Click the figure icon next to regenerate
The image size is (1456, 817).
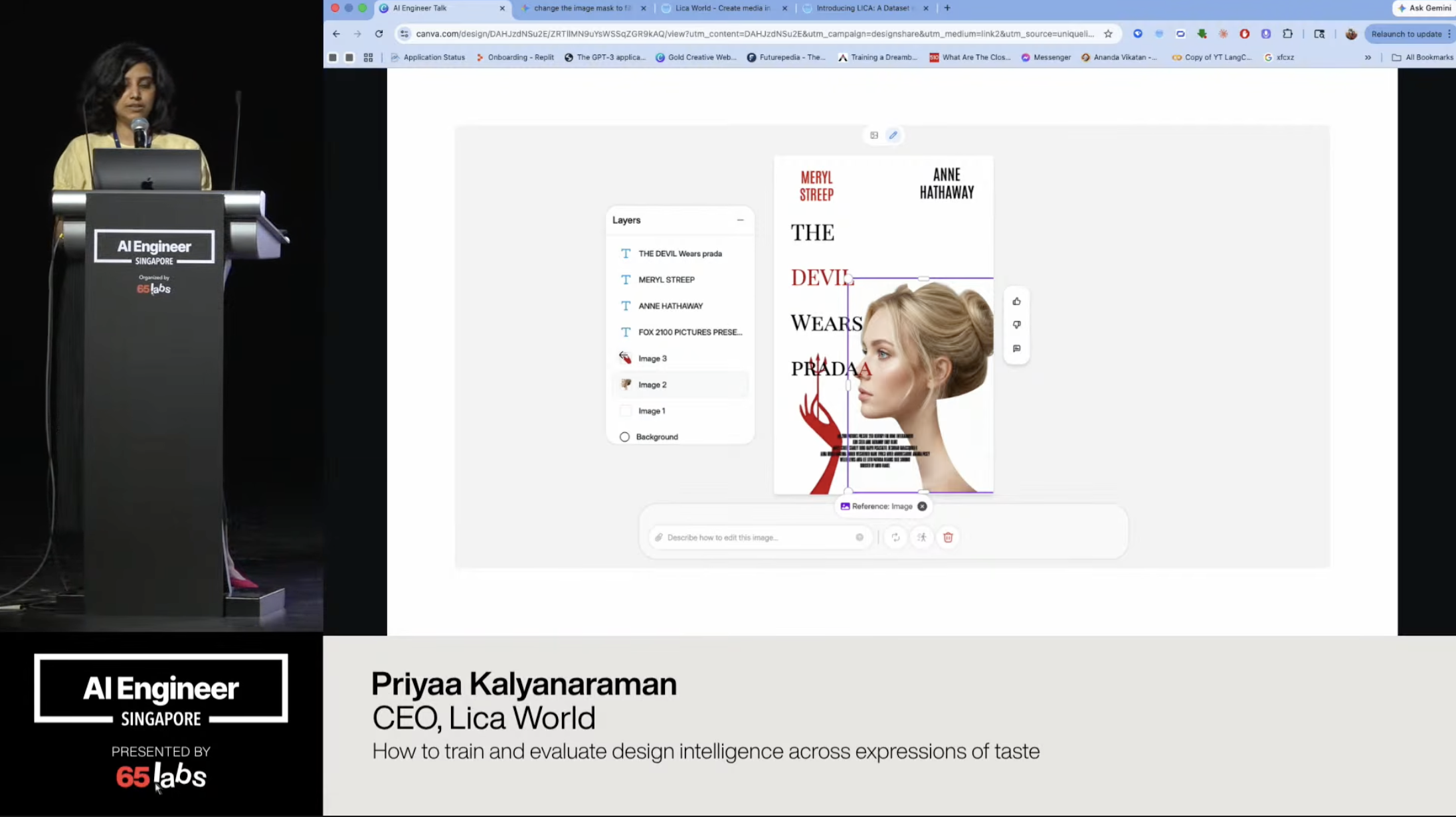(x=922, y=537)
